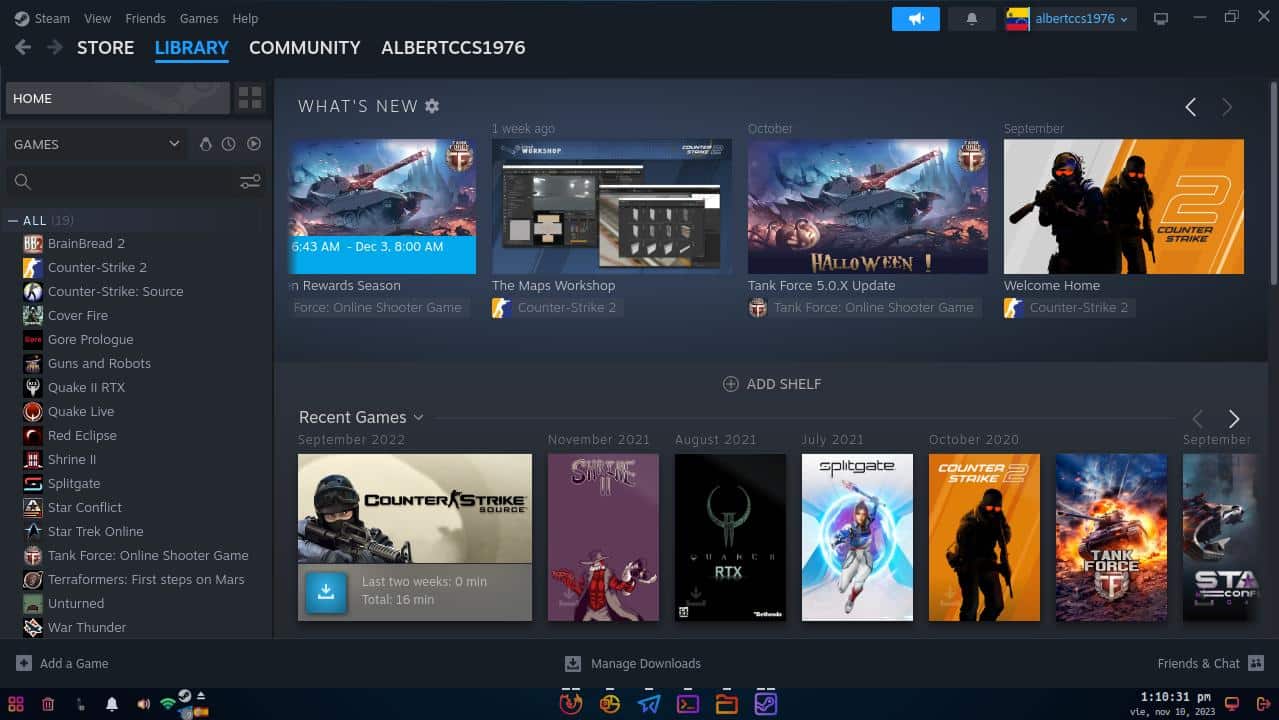
Task: Collapse the ALL games category
Action: [13, 220]
